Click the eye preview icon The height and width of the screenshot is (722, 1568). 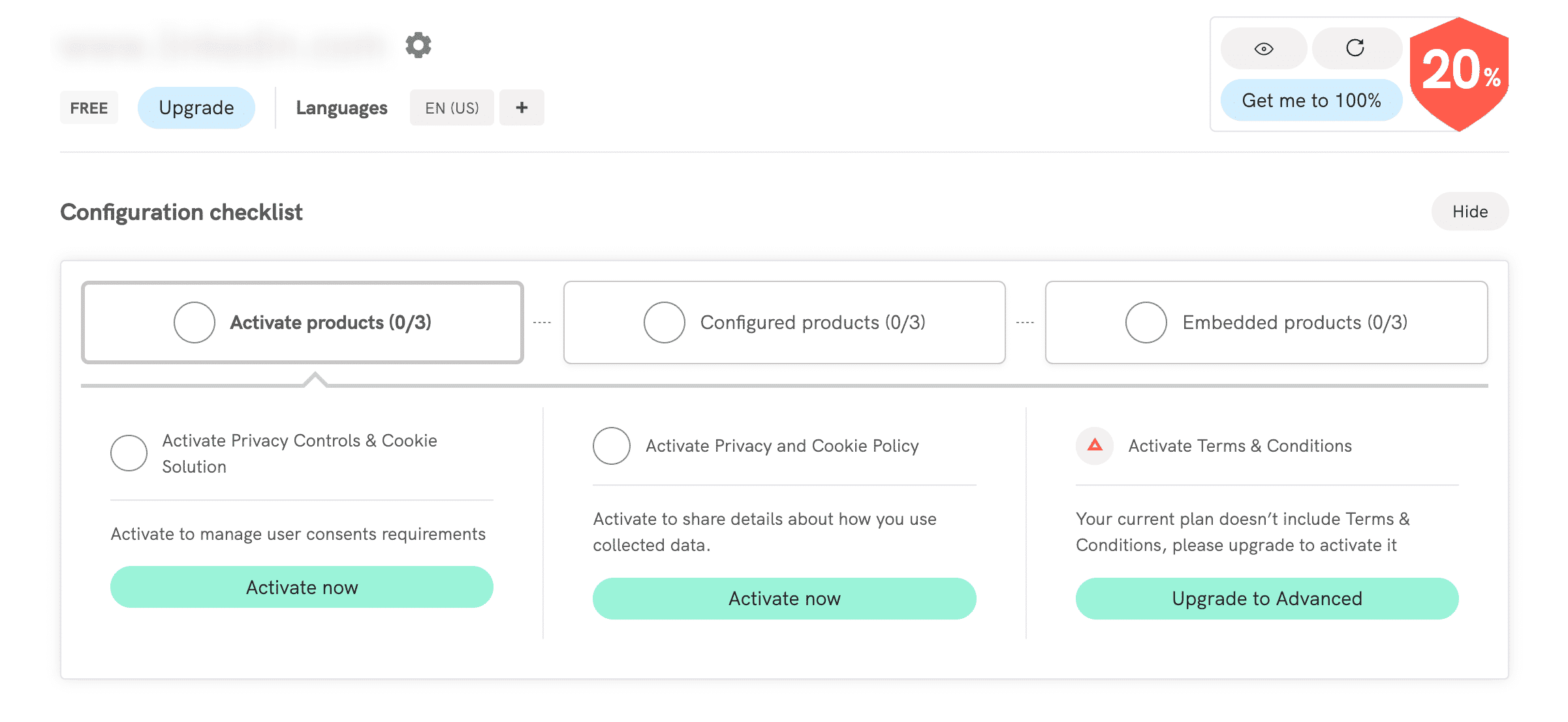click(1264, 48)
